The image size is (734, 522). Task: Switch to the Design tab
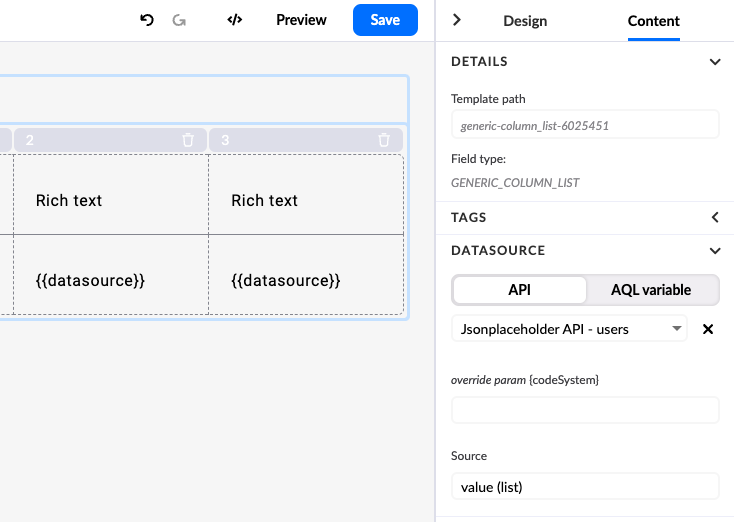pyautogui.click(x=525, y=21)
